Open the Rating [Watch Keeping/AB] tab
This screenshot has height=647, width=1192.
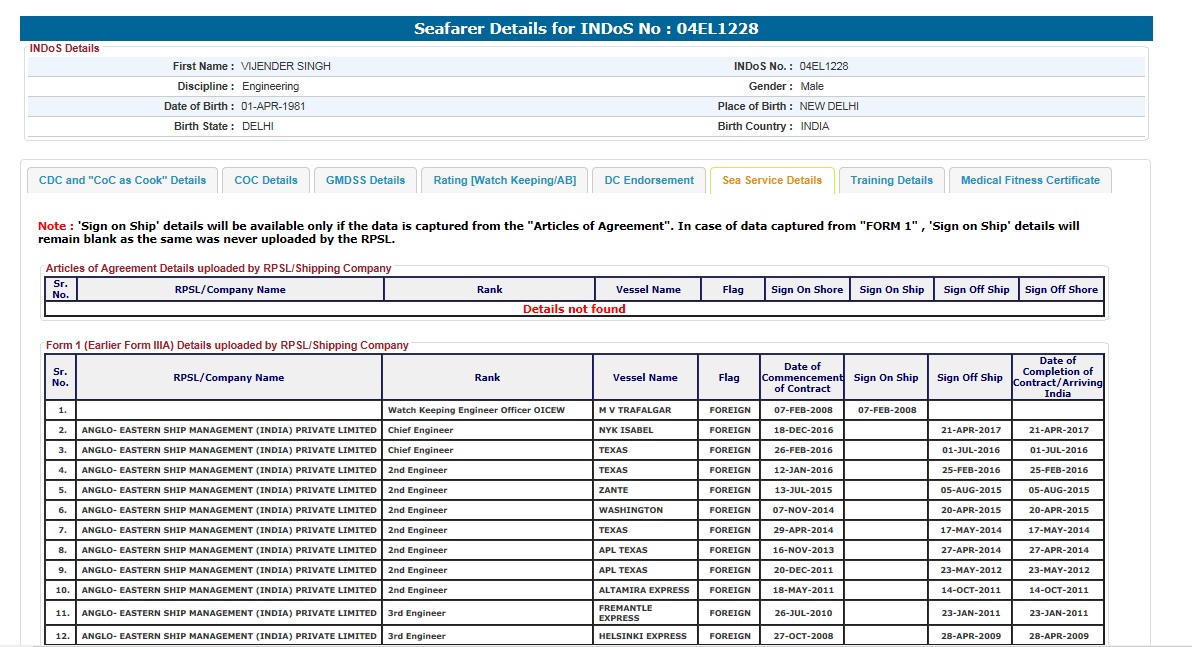(504, 181)
